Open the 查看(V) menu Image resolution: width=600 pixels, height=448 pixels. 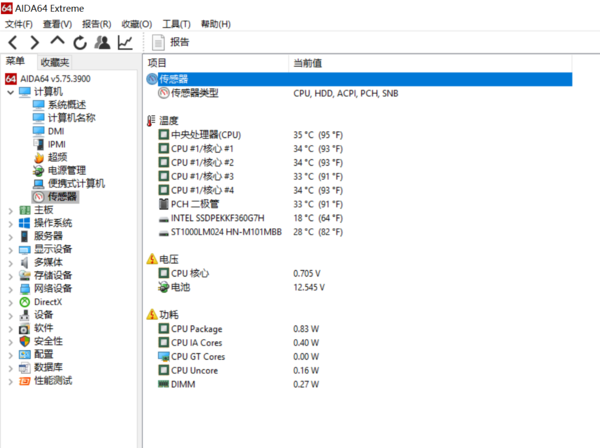[57, 24]
